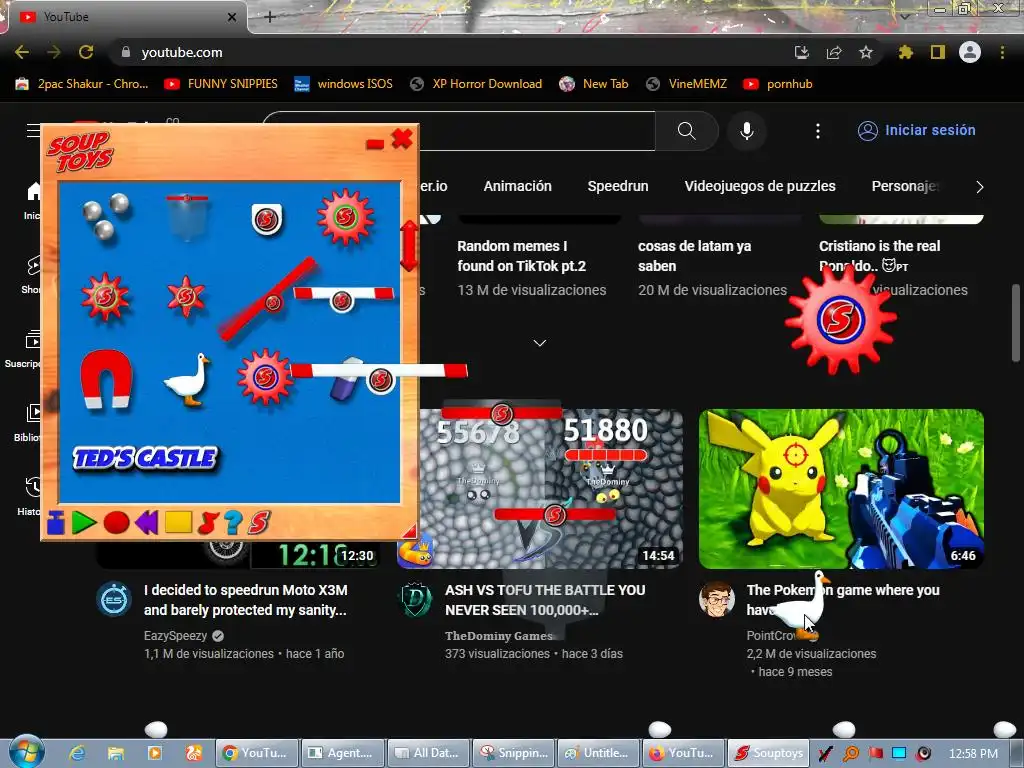Reload the YouTube page
Screen dimensions: 1024x768
point(86,52)
